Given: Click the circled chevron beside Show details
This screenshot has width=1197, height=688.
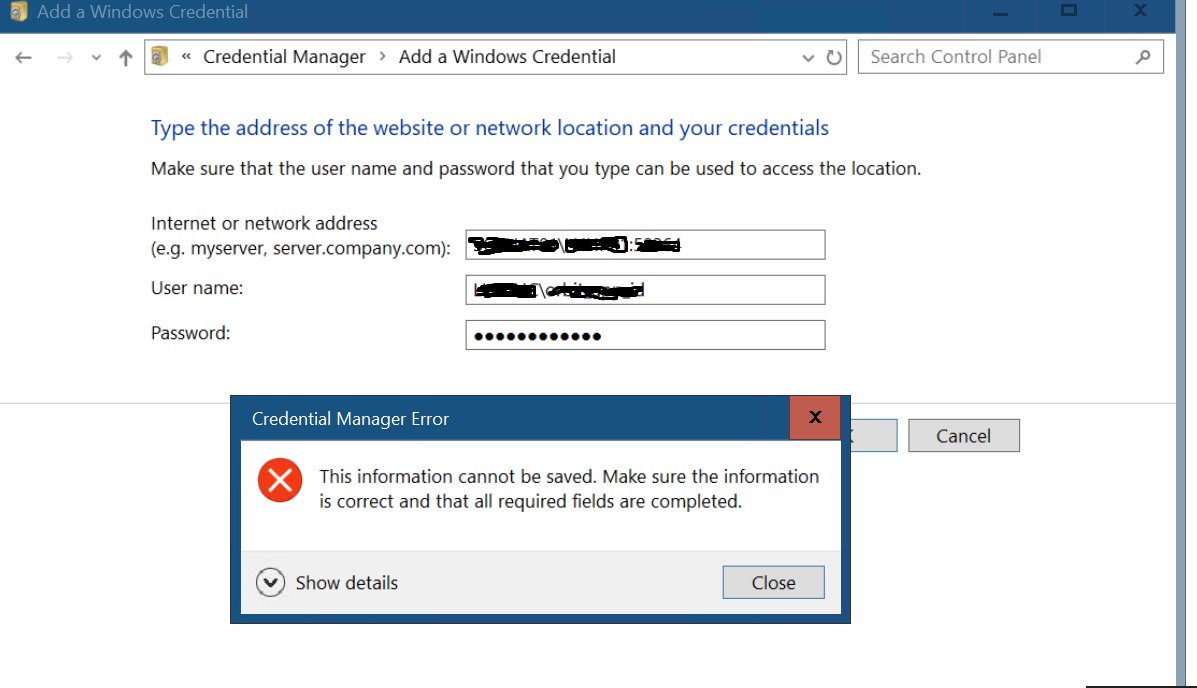Looking at the screenshot, I should click(270, 582).
